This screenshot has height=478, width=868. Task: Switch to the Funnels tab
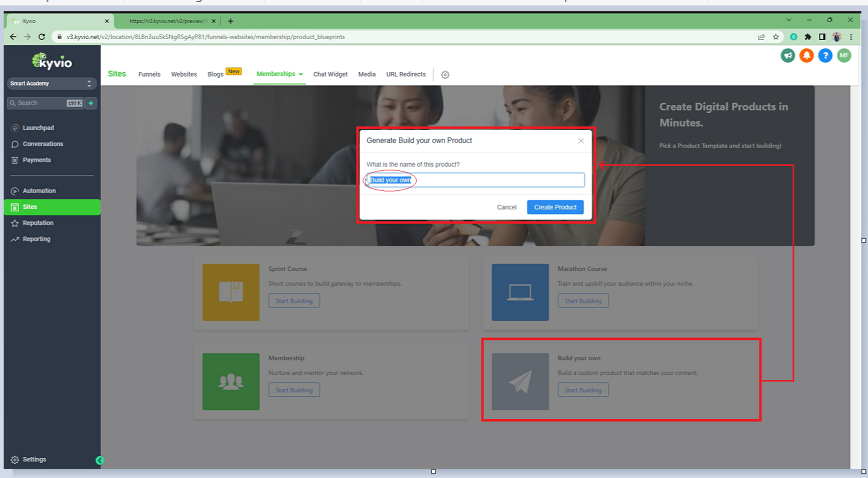(149, 74)
